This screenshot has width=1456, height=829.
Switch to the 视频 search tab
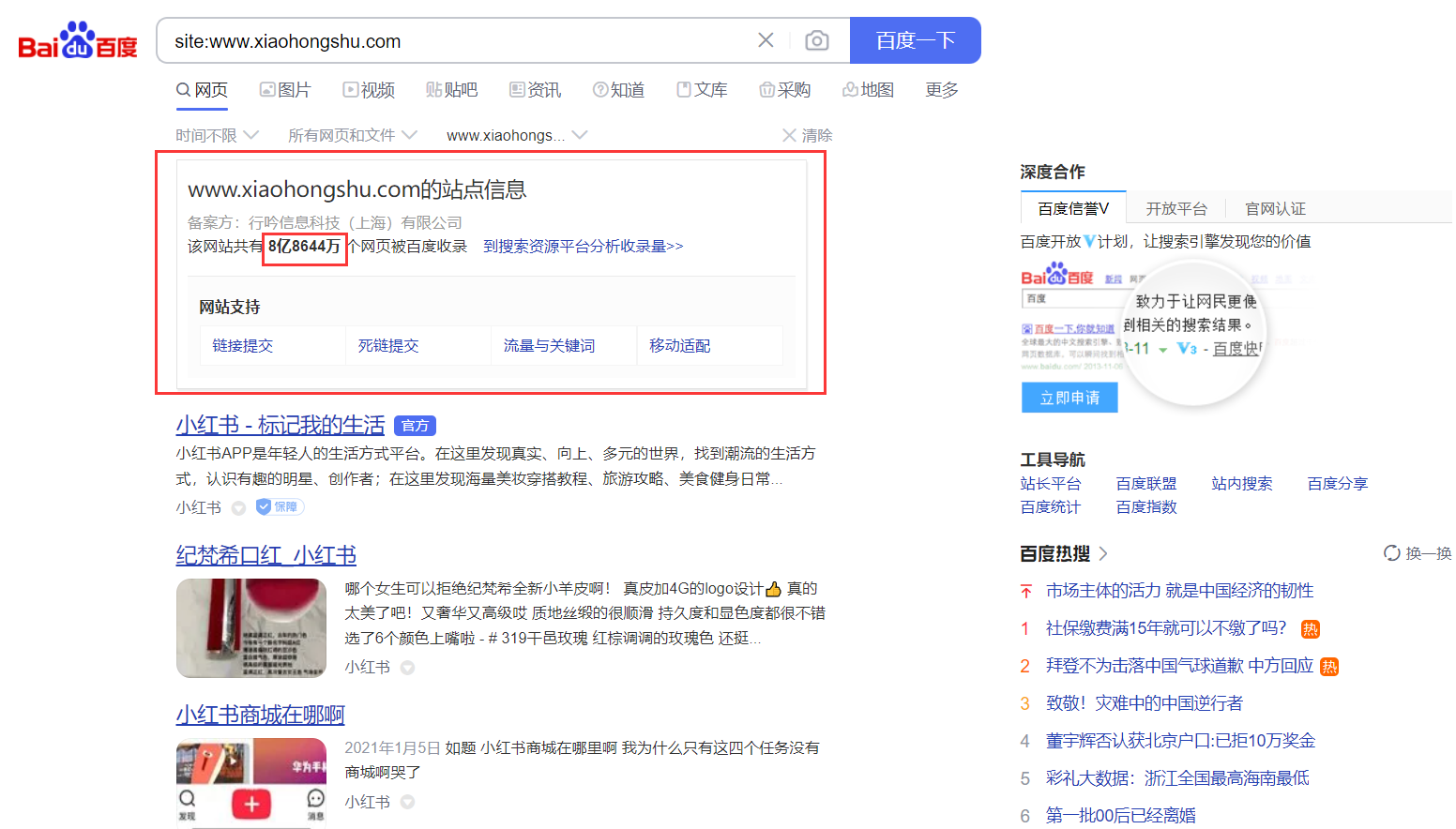pos(369,89)
